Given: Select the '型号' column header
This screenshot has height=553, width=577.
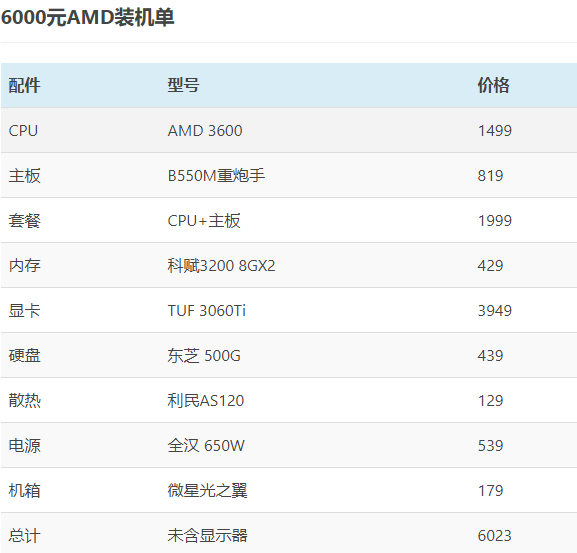Looking at the screenshot, I should 183,85.
